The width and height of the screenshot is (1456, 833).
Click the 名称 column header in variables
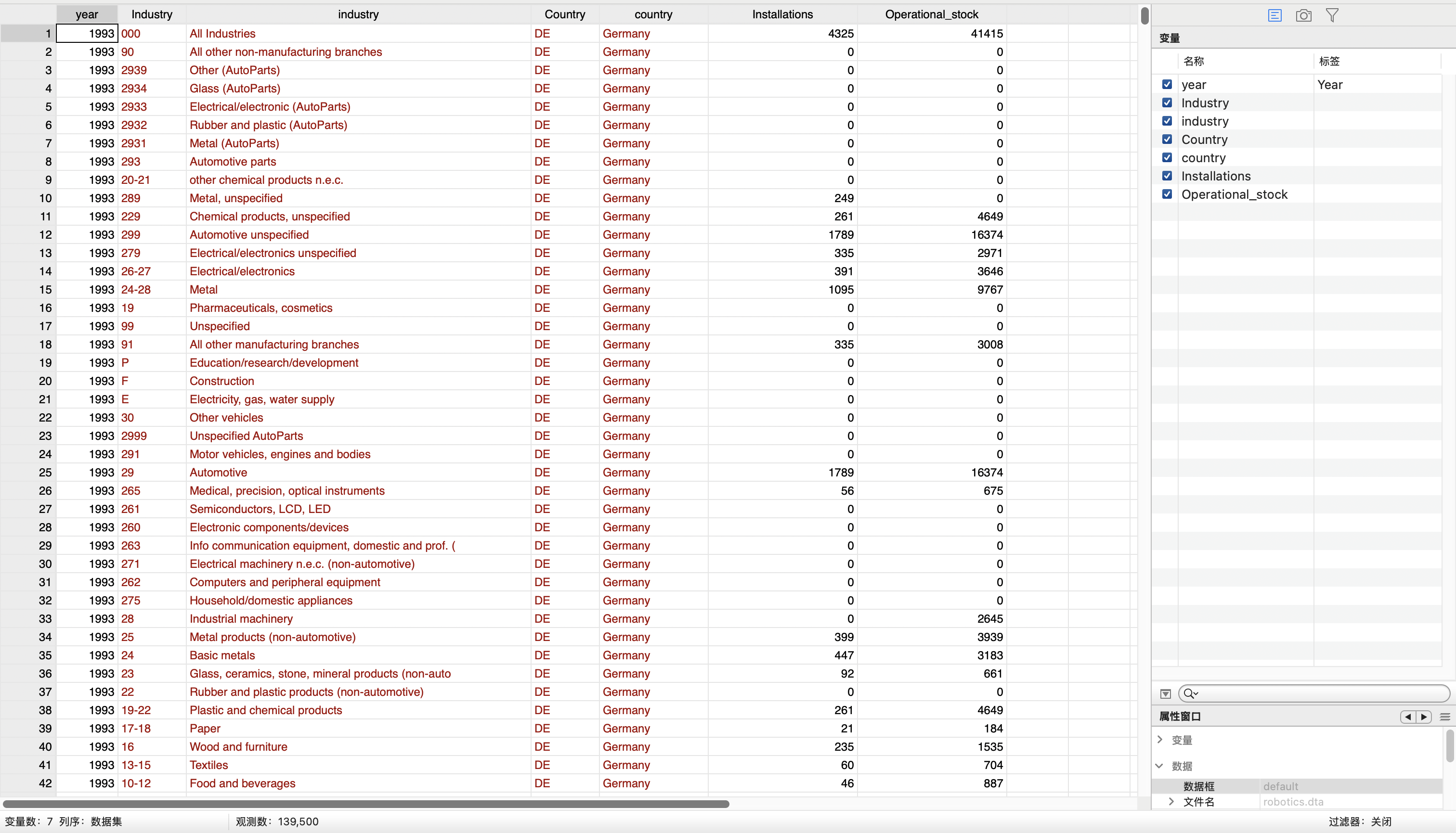pyautogui.click(x=1193, y=61)
